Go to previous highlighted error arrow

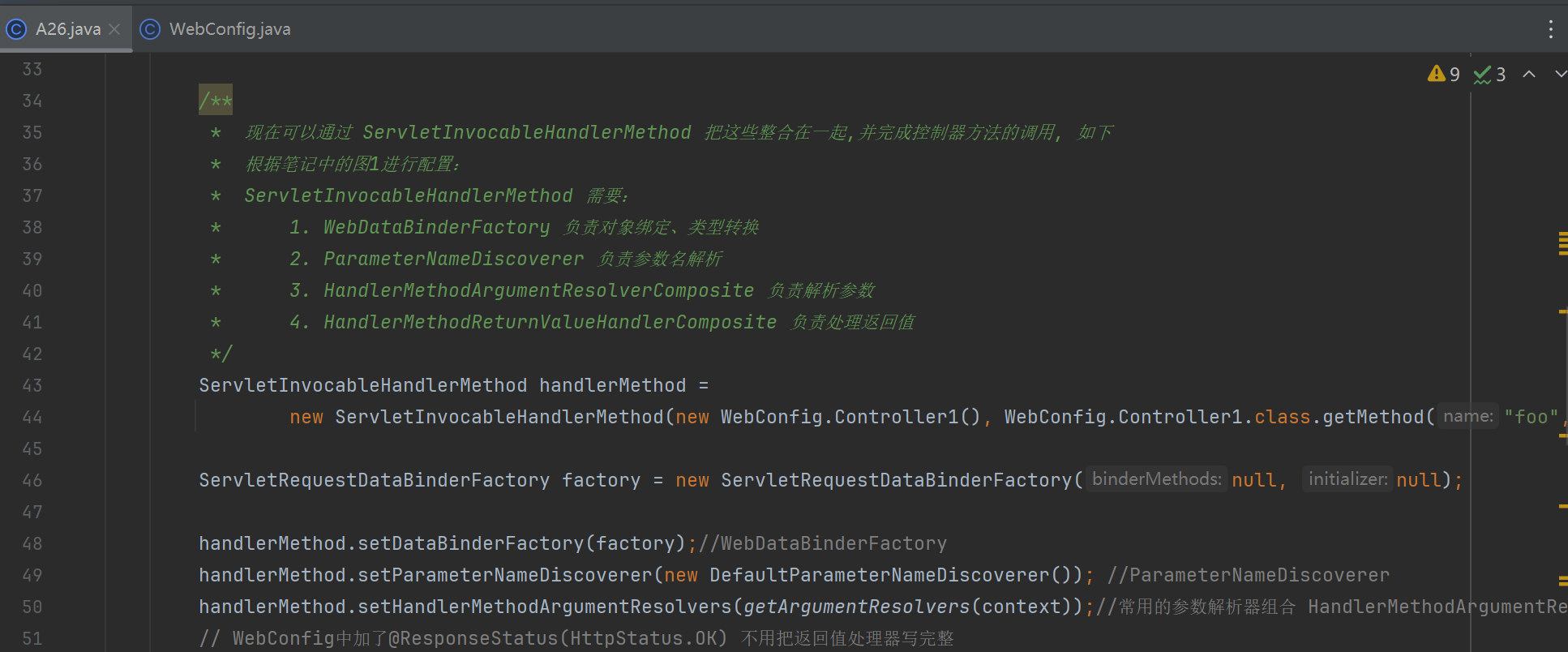click(x=1529, y=74)
